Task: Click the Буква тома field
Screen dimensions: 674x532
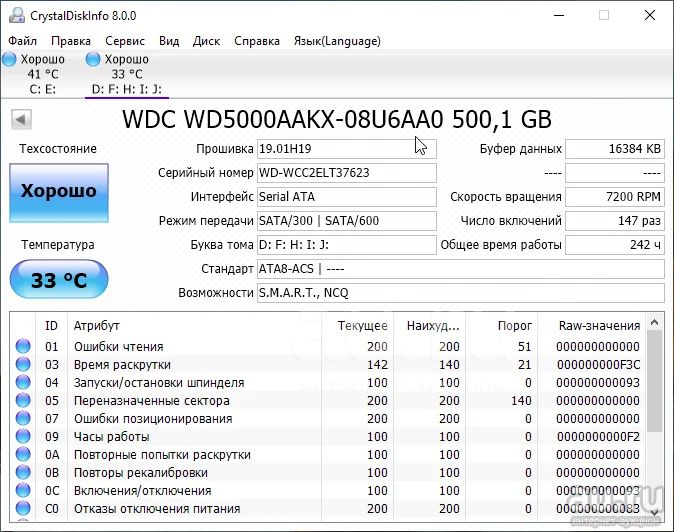Action: (x=347, y=245)
